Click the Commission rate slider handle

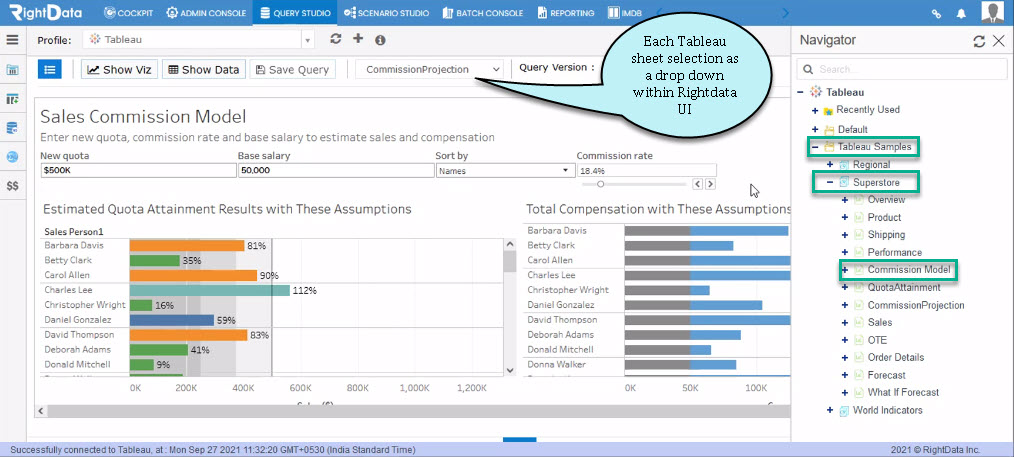[600, 184]
